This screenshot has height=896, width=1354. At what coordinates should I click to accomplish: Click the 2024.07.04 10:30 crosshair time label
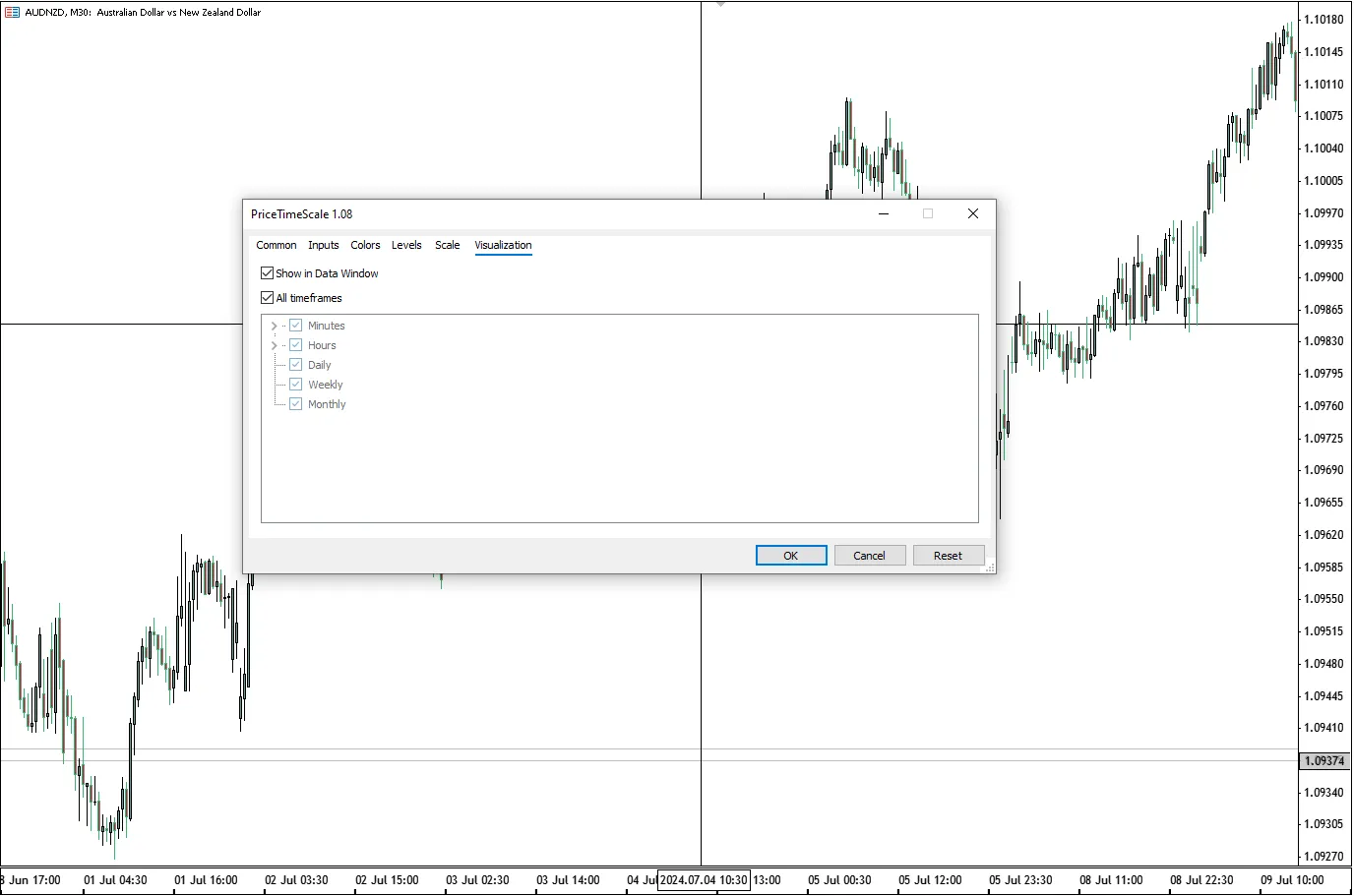coord(704,880)
